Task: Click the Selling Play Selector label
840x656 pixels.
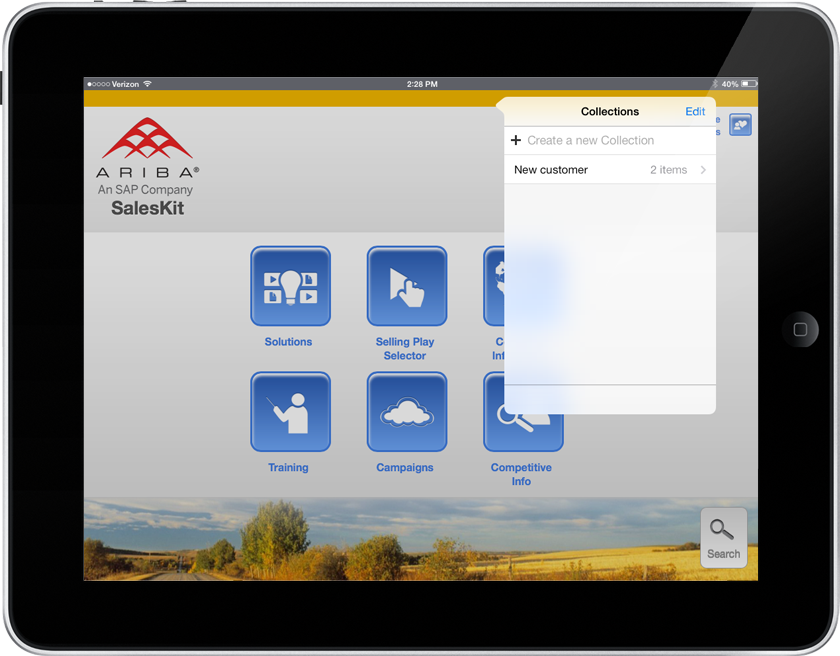Action: 405,349
